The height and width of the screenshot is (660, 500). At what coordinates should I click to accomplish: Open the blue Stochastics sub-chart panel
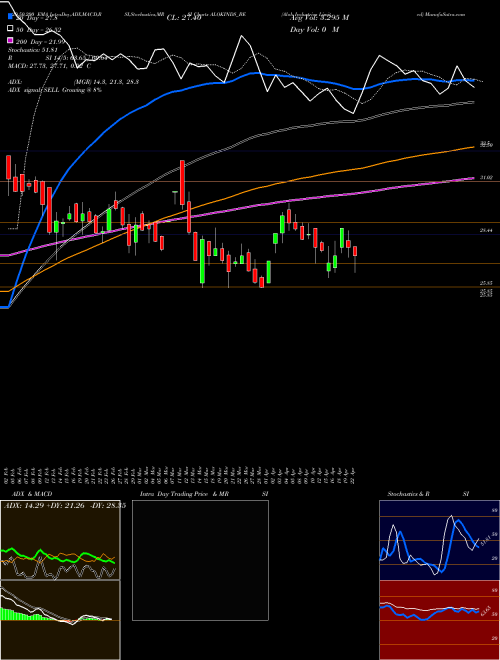coord(439,540)
